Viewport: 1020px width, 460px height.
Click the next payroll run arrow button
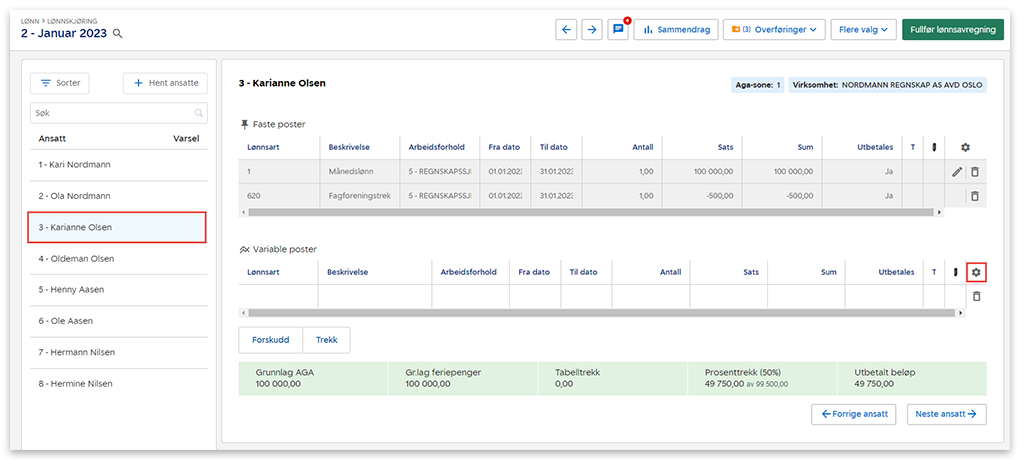tap(593, 30)
